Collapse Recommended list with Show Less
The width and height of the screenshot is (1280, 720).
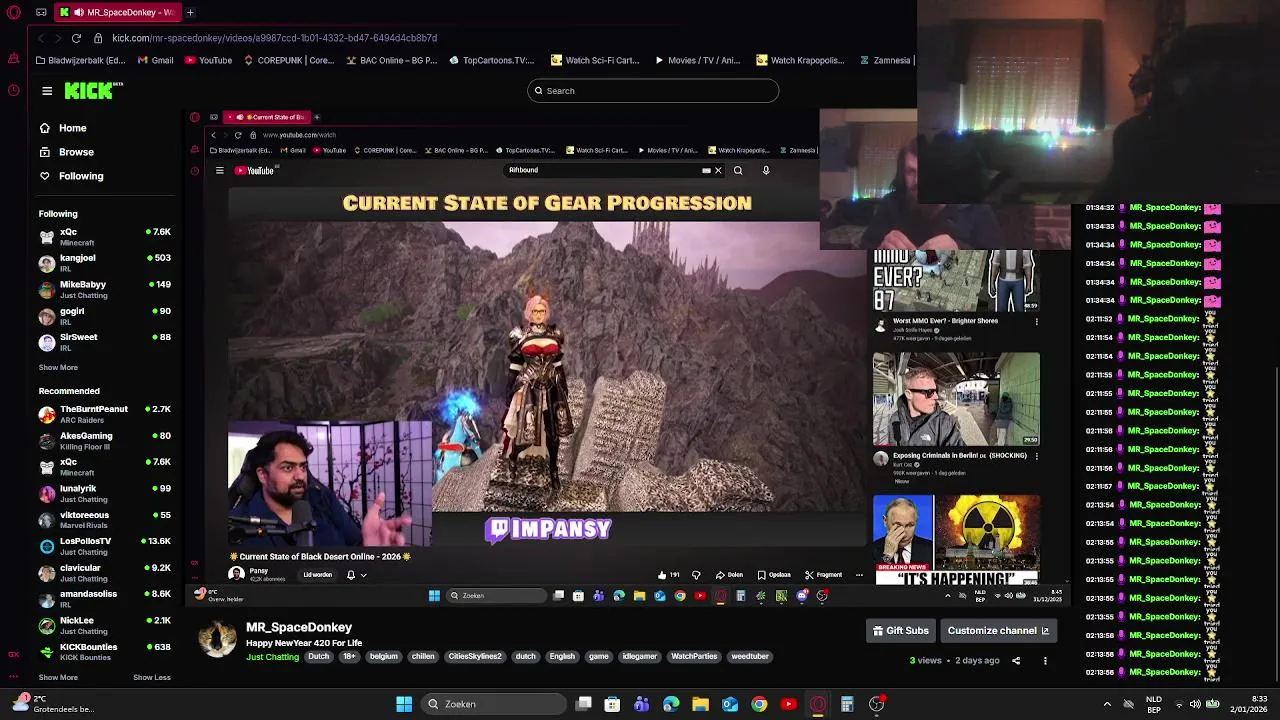152,677
